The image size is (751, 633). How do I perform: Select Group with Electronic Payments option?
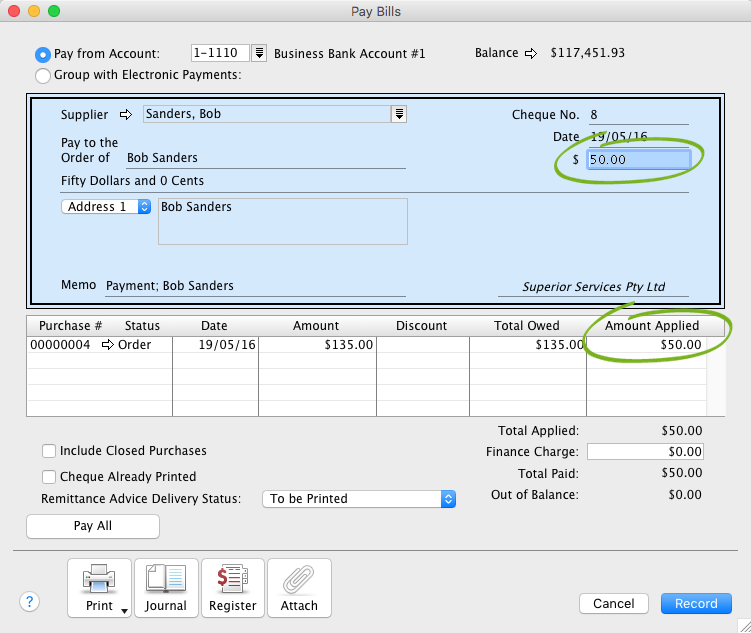point(43,75)
